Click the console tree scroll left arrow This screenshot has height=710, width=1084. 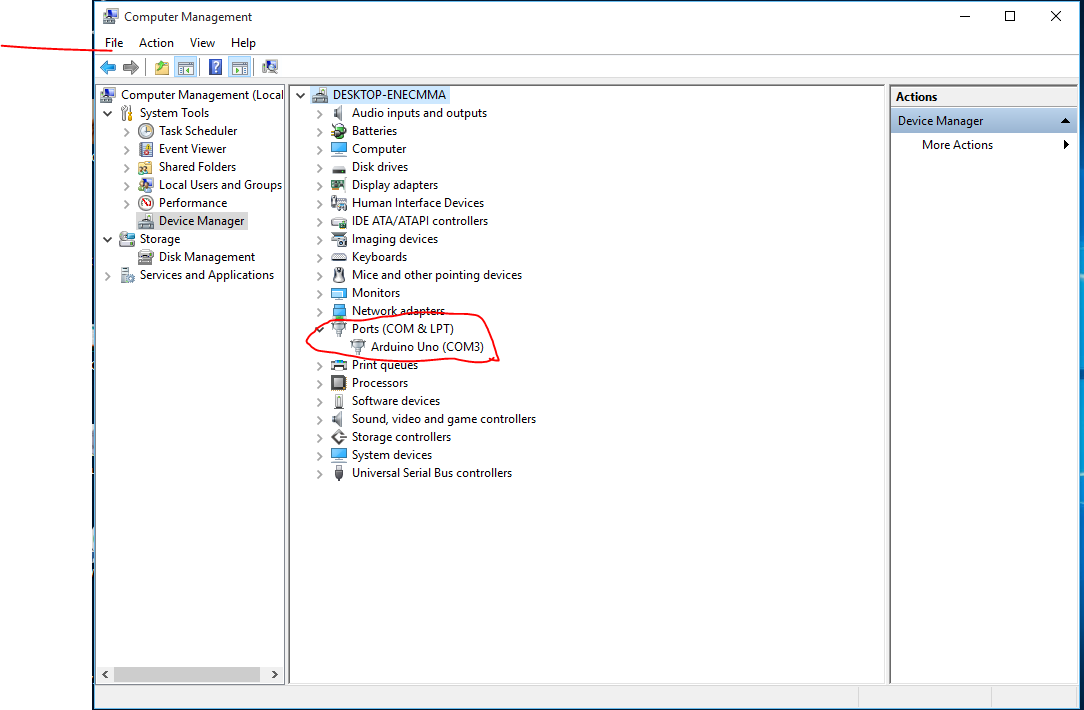coord(105,674)
